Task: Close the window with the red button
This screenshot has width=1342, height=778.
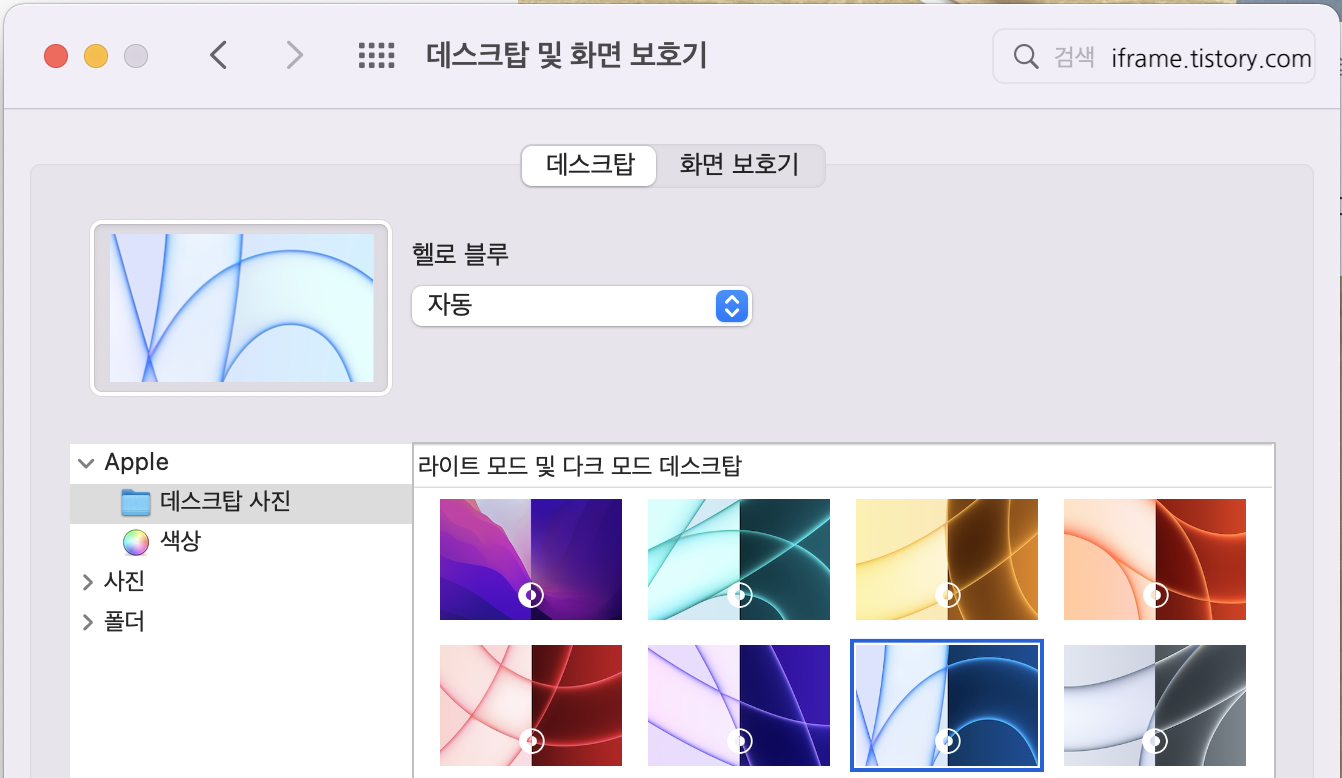Action: click(56, 56)
